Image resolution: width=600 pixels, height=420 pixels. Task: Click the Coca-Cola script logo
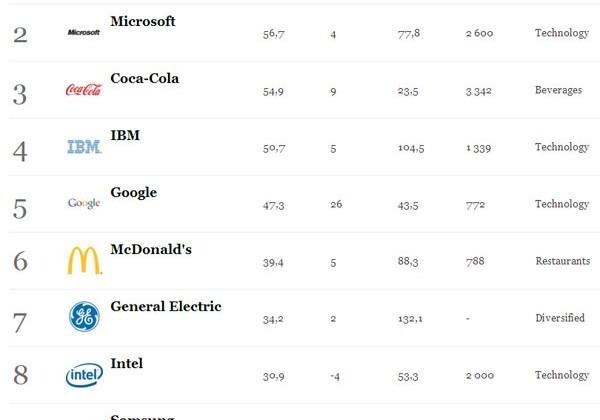coord(84,90)
